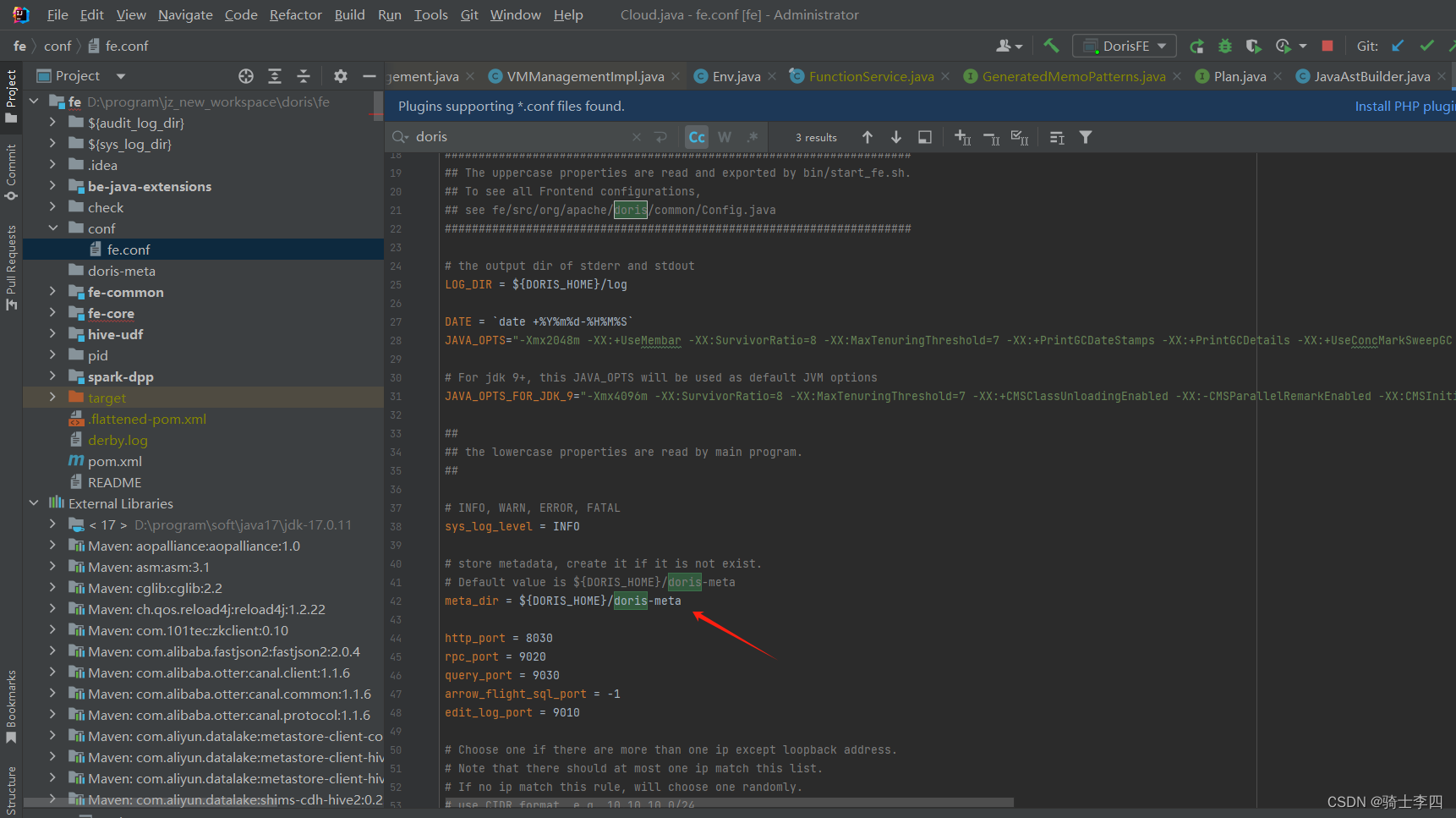Close the Env.java tab
The height and width of the screenshot is (818, 1456).
point(772,76)
